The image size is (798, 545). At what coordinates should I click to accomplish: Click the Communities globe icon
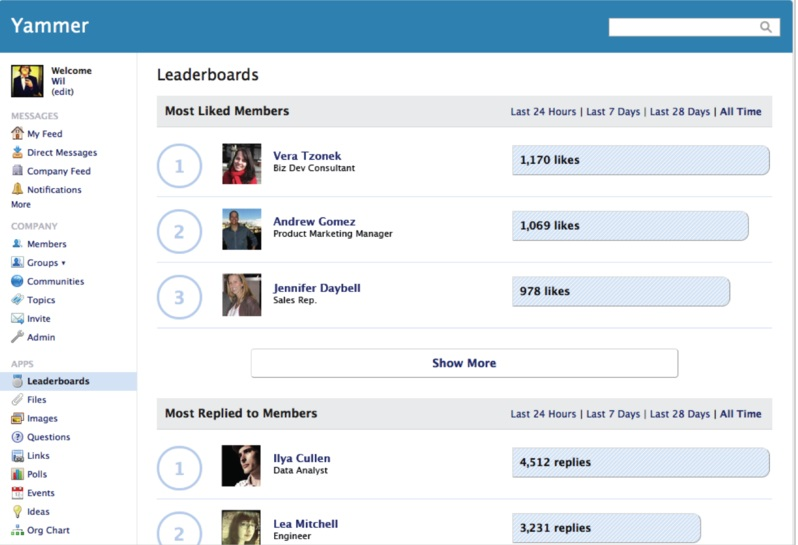[x=17, y=281]
